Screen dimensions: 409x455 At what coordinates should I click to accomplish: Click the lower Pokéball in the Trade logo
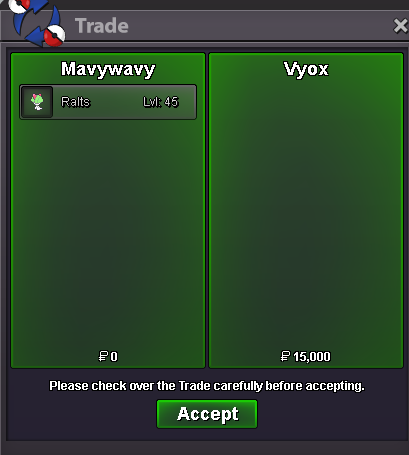coord(54,35)
